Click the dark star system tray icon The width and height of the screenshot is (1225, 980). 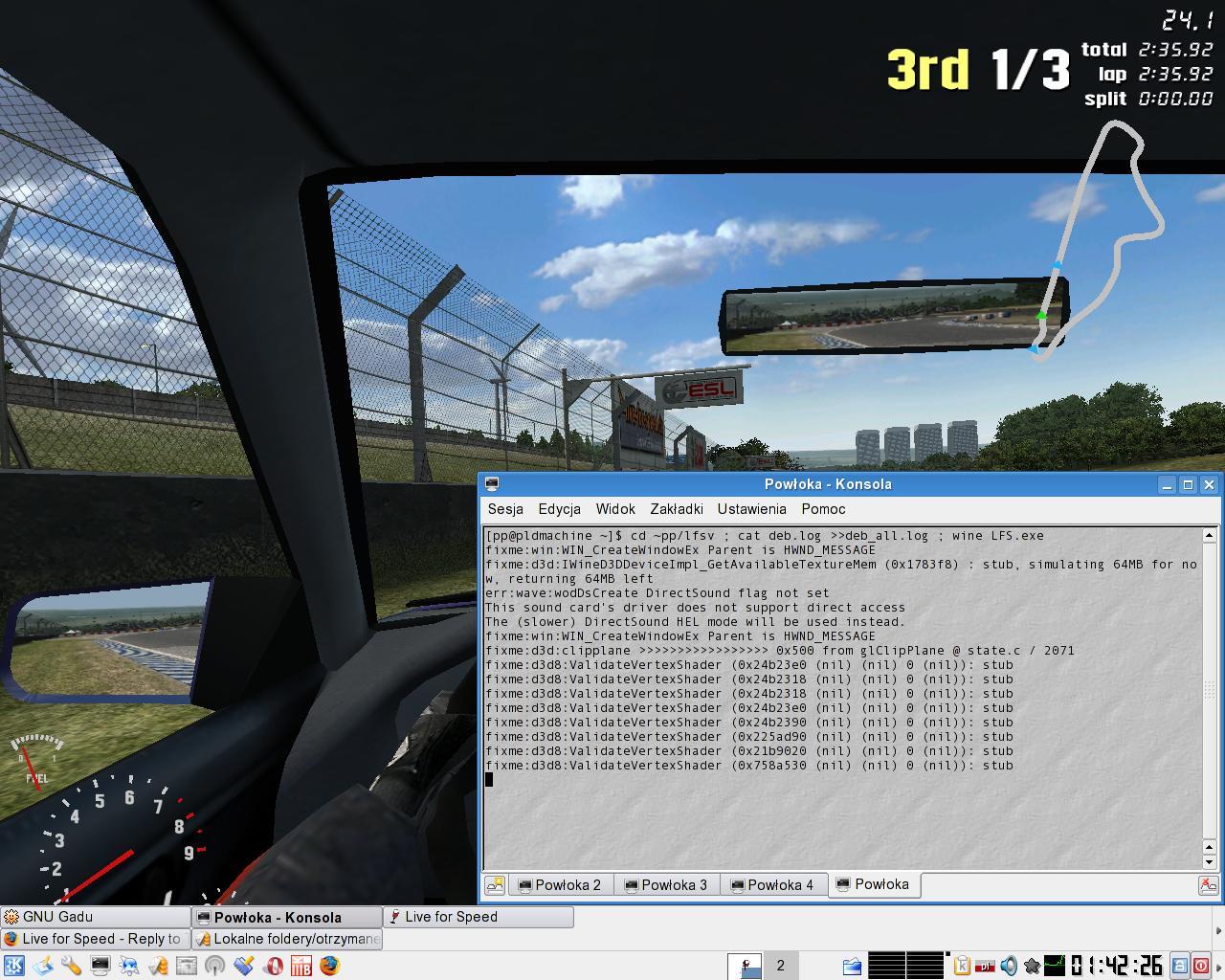(1032, 966)
